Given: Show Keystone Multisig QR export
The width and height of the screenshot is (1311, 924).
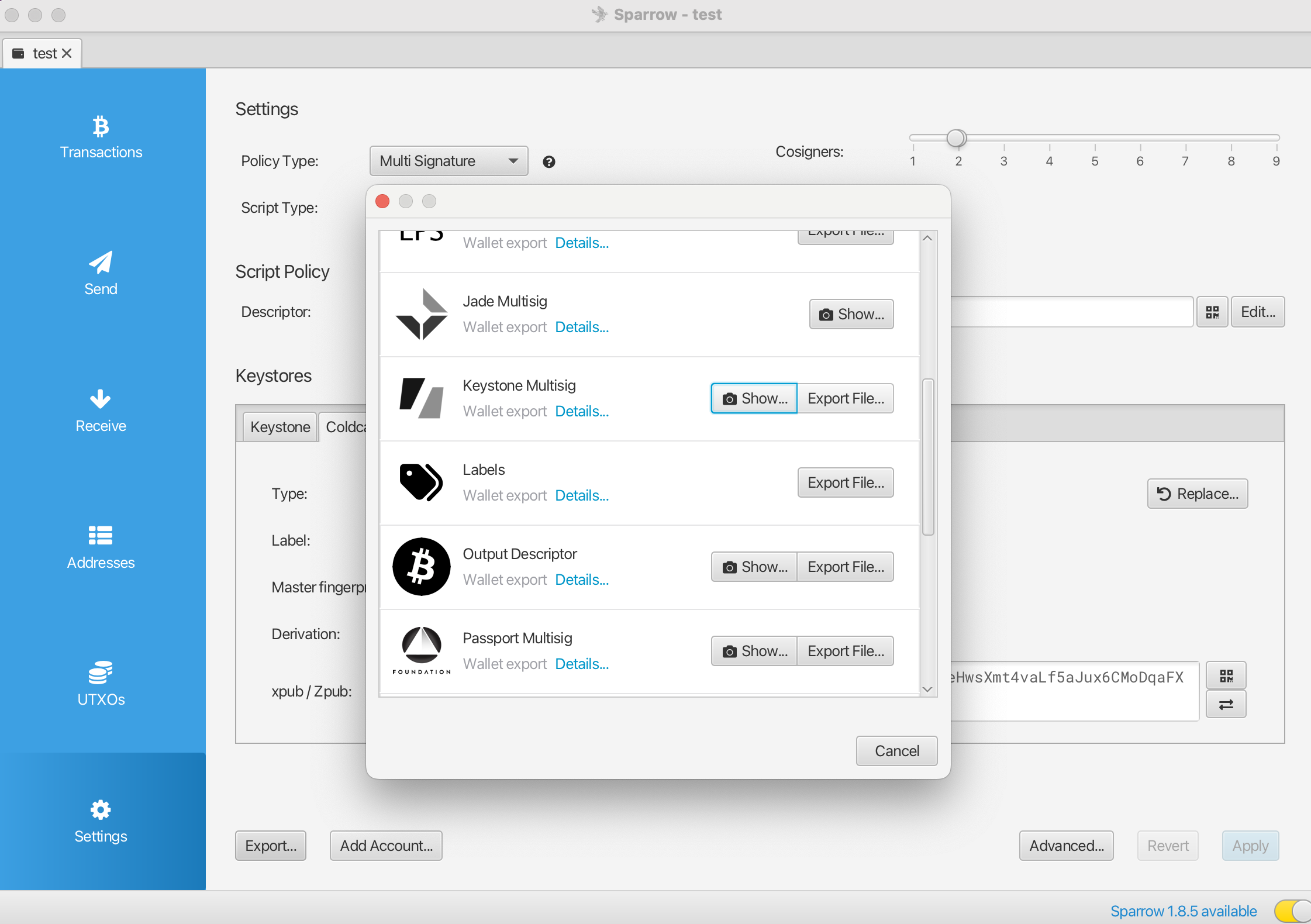Looking at the screenshot, I should coord(754,399).
